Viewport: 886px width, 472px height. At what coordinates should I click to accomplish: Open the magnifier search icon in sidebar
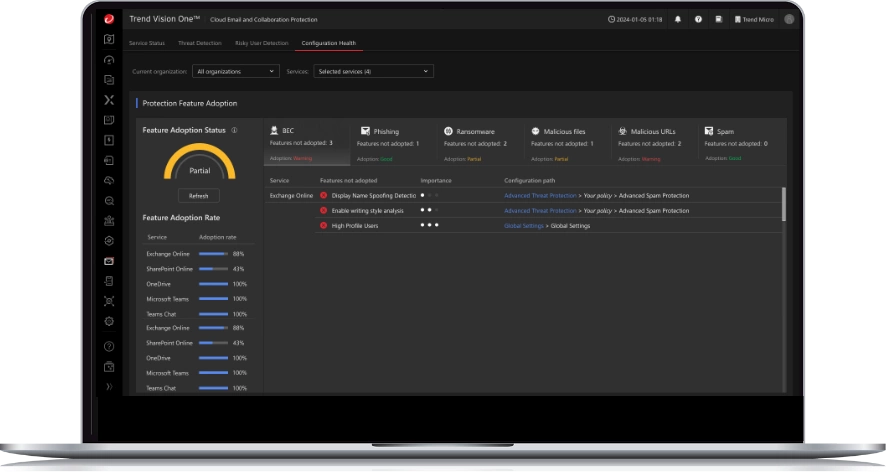[109, 201]
